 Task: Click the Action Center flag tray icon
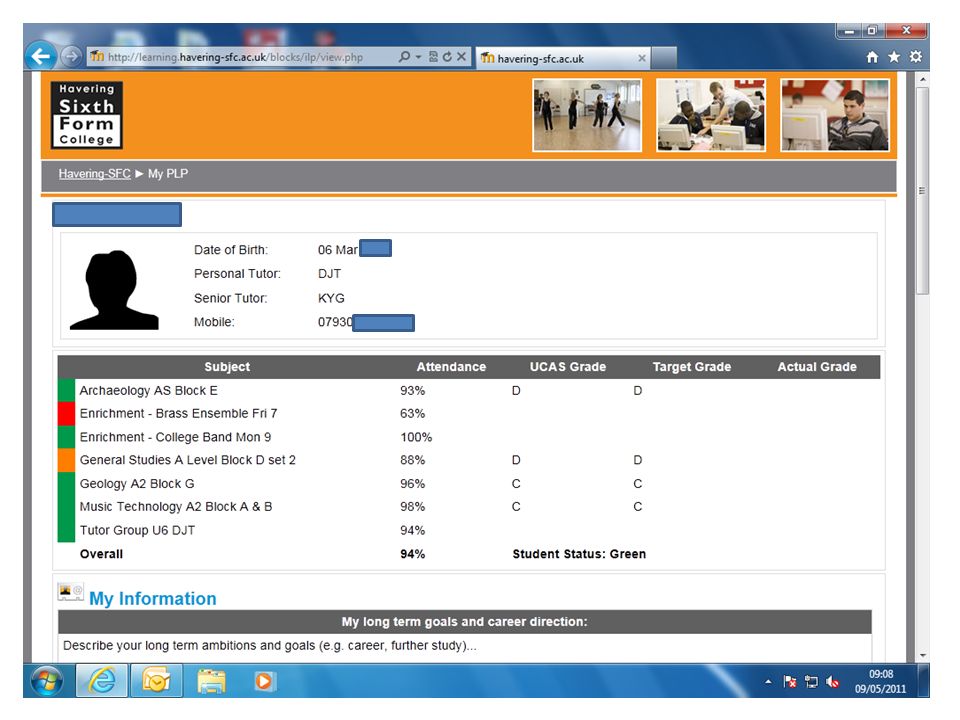pyautogui.click(x=790, y=681)
